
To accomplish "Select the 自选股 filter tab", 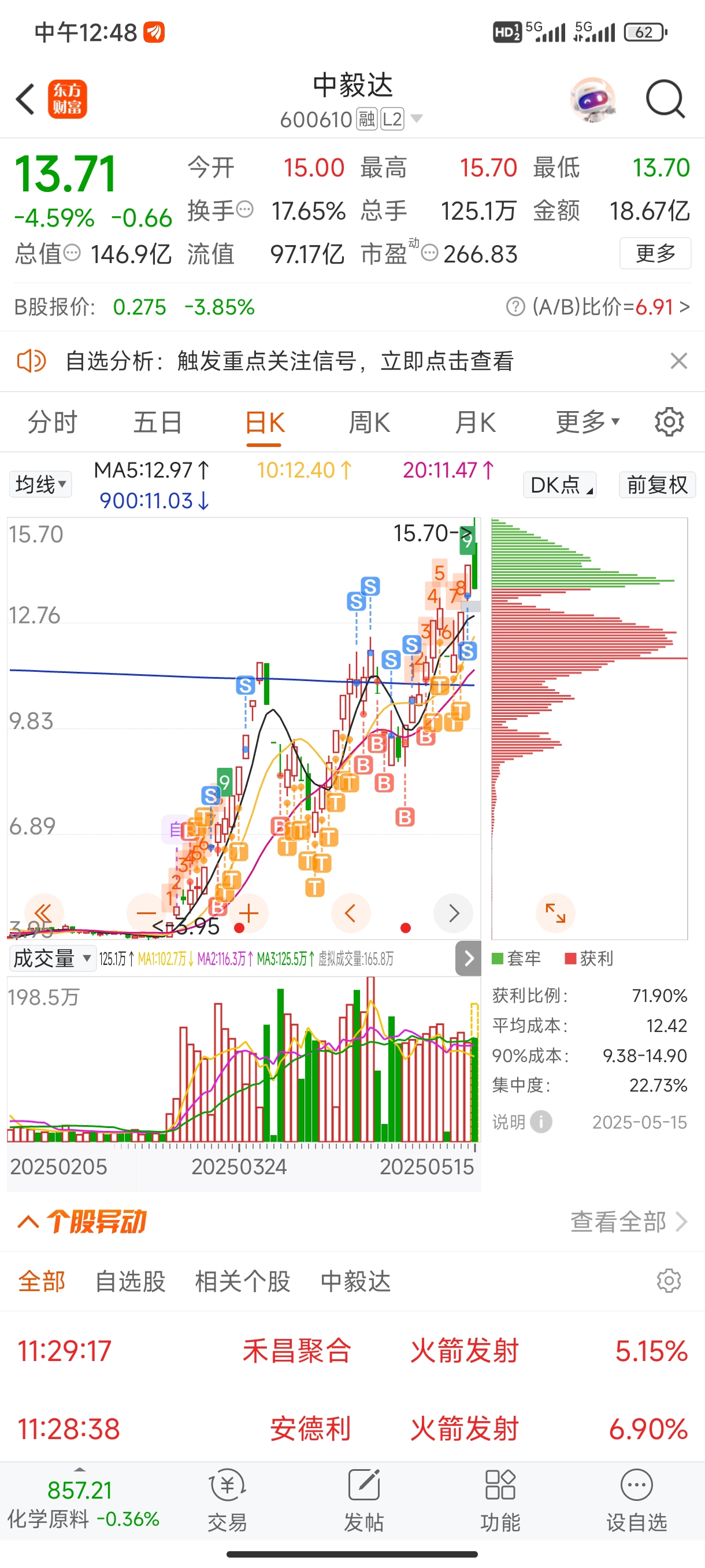I will tap(130, 1281).
